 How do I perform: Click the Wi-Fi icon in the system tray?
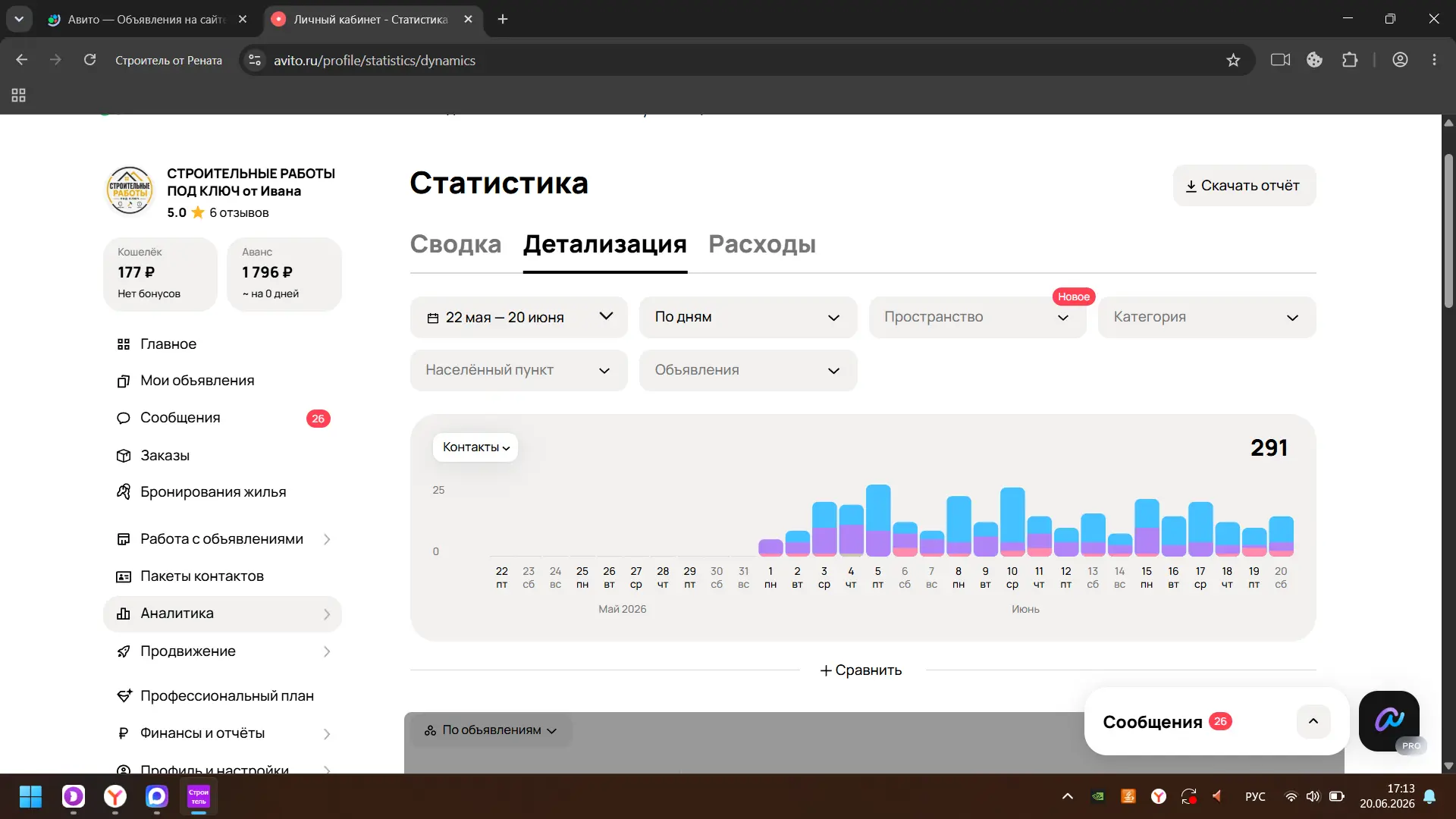tap(1291, 796)
